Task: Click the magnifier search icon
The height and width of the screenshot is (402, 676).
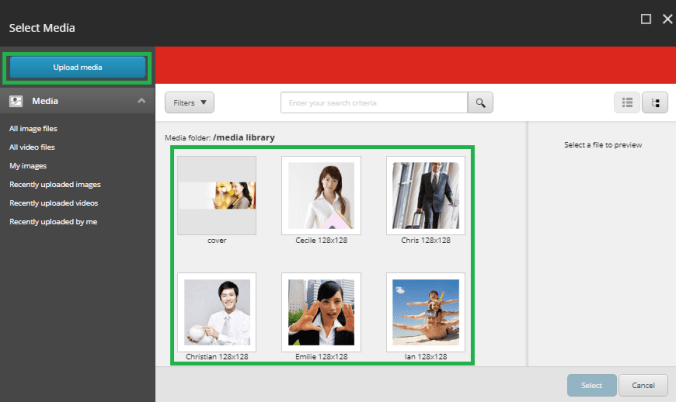Action: (x=480, y=103)
